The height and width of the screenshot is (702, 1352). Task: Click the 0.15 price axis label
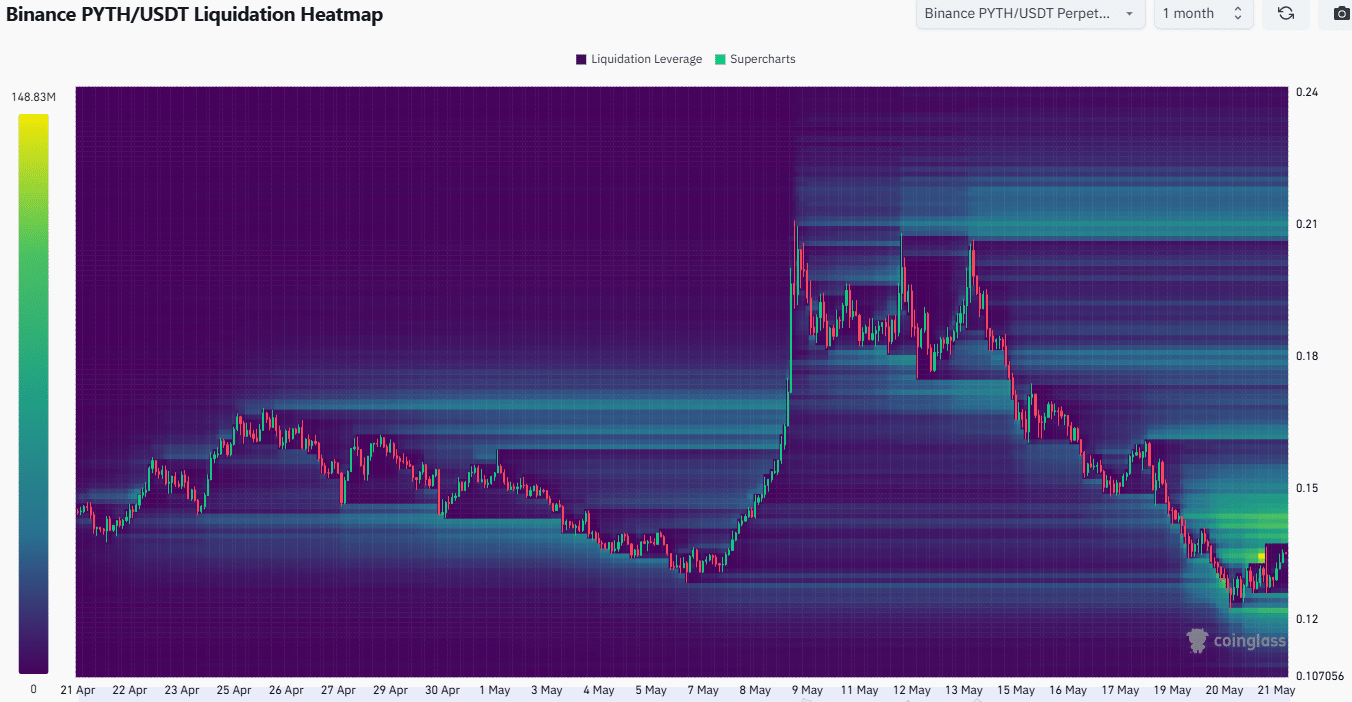tap(1306, 488)
